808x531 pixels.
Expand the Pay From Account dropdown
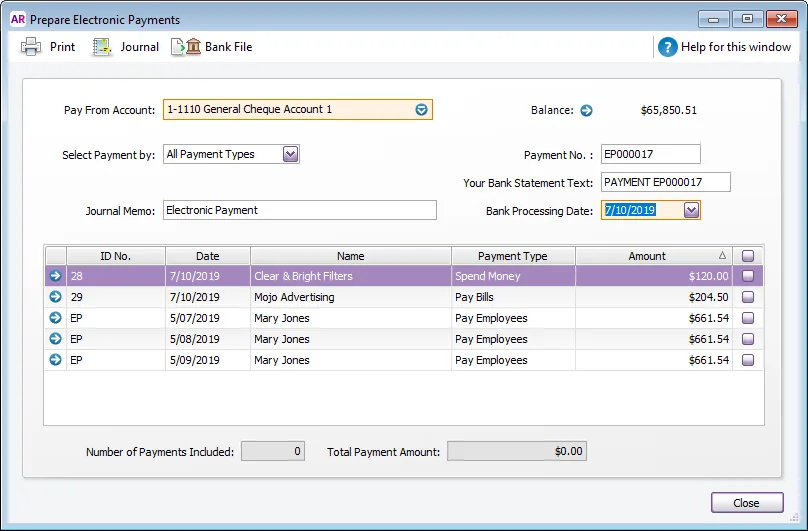click(421, 110)
